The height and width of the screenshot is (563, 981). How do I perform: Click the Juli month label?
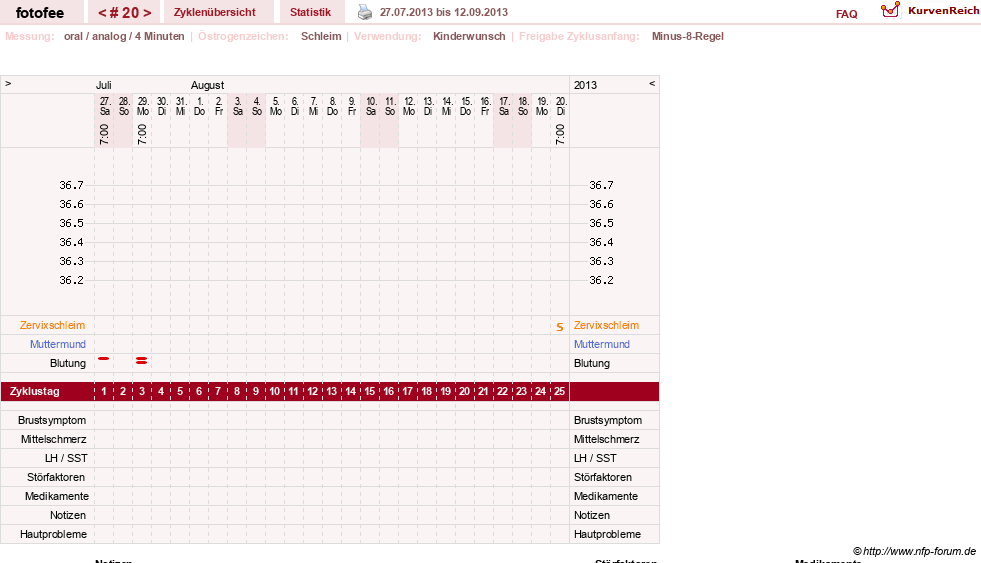click(x=103, y=85)
